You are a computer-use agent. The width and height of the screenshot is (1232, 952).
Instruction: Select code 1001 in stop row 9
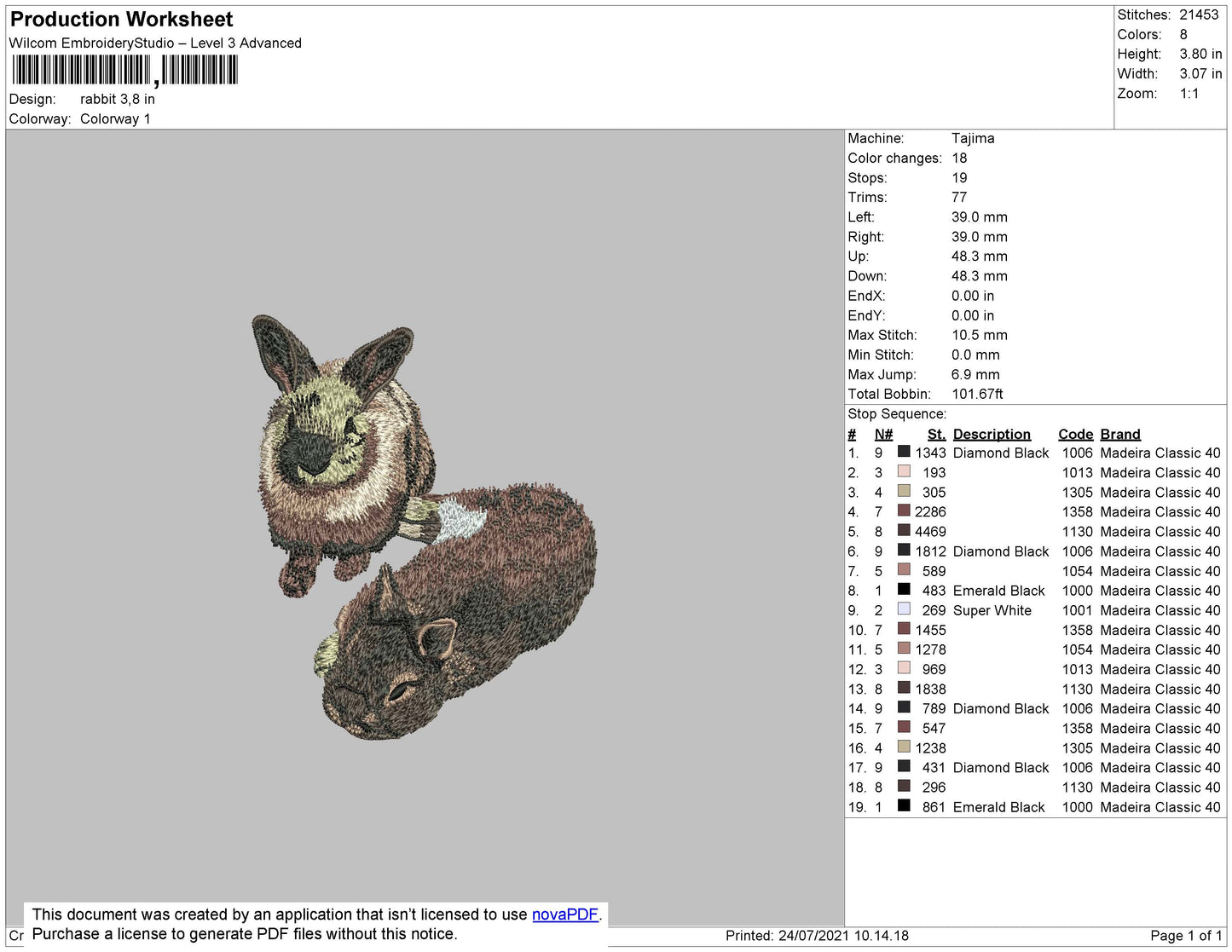[x=1077, y=610]
